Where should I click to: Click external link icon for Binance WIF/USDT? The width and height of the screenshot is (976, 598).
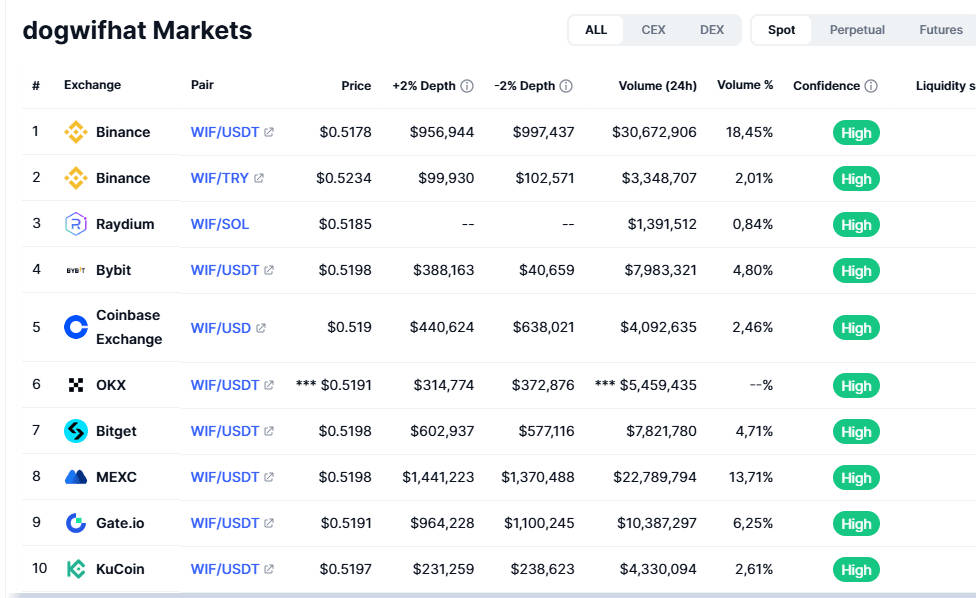pyautogui.click(x=269, y=132)
